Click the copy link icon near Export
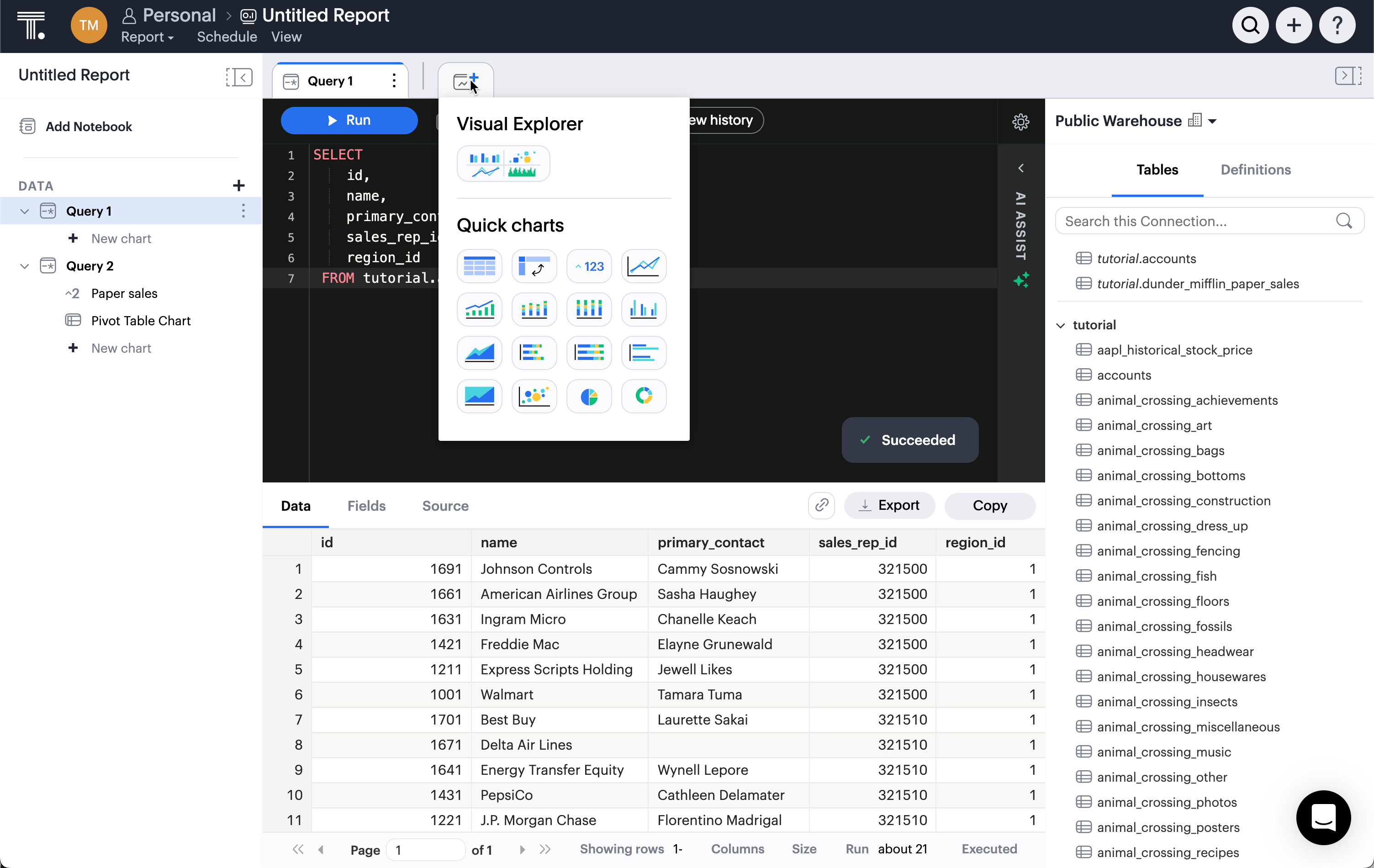This screenshot has width=1374, height=868. coord(821,505)
